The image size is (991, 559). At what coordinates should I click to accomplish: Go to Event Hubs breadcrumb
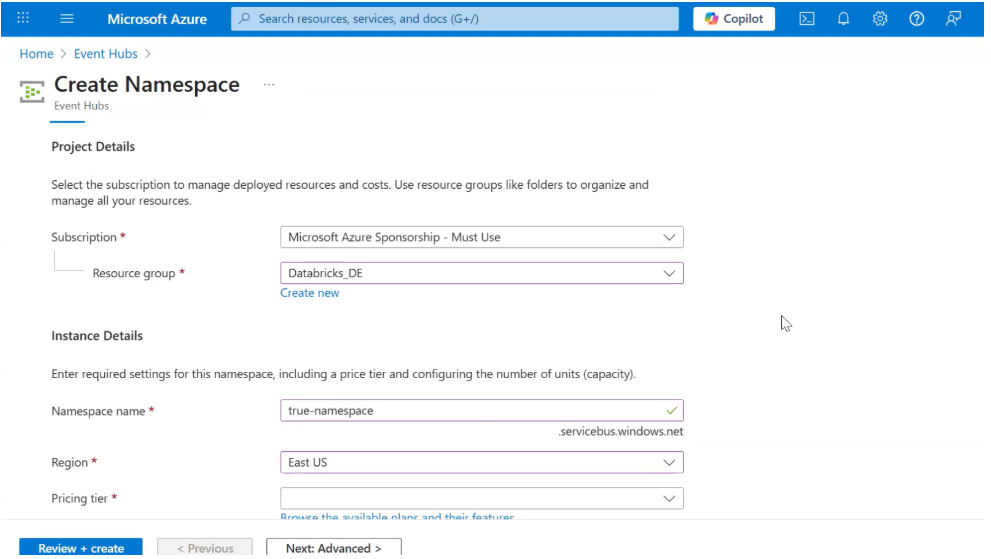pyautogui.click(x=105, y=54)
